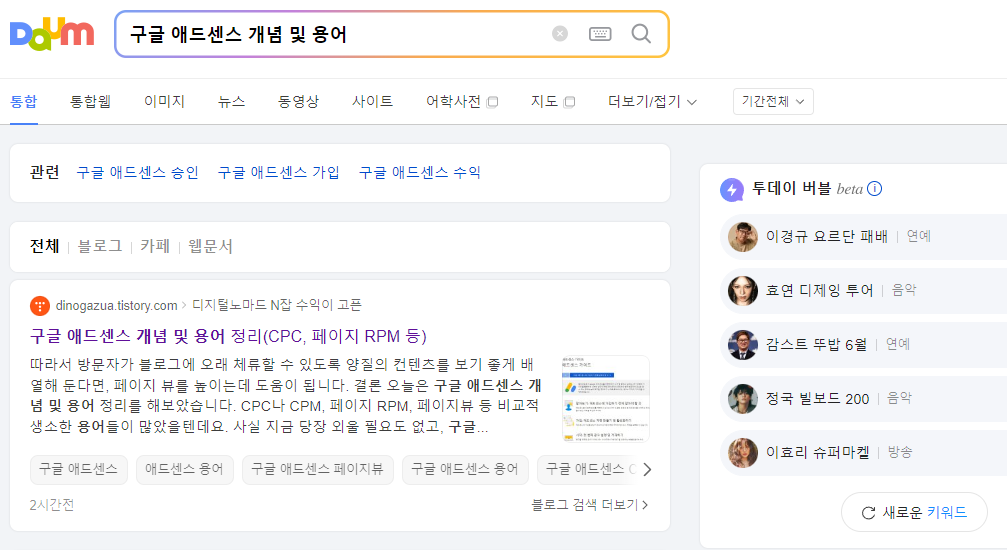This screenshot has width=1007, height=550.
Task: Open related search 구글 애드센스 승인
Action: tap(137, 172)
